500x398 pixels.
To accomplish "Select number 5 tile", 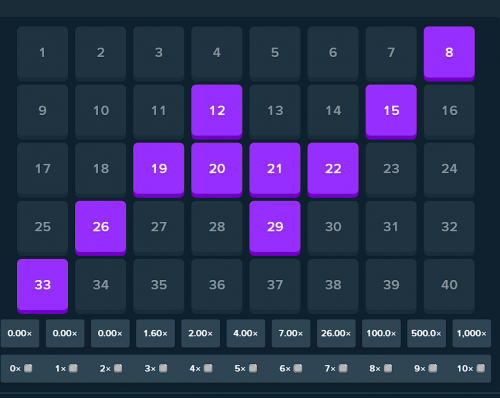I will coord(275,53).
